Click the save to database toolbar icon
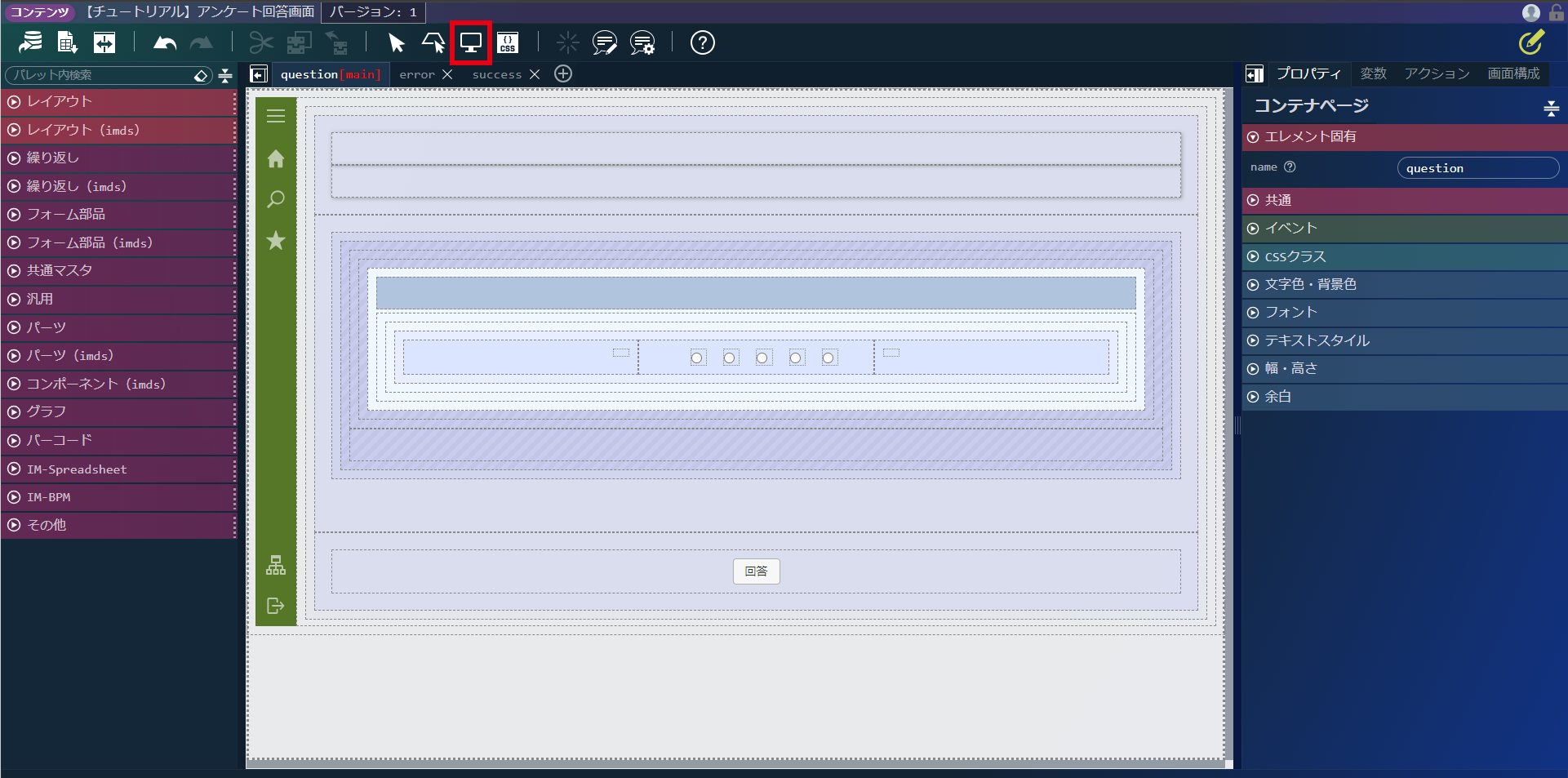 pos(31,42)
